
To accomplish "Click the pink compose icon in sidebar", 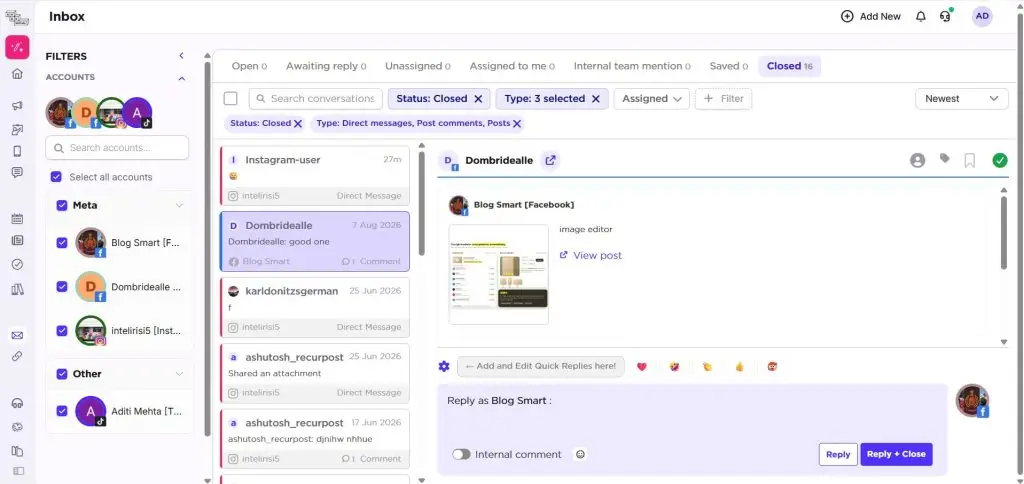I will pos(18,47).
